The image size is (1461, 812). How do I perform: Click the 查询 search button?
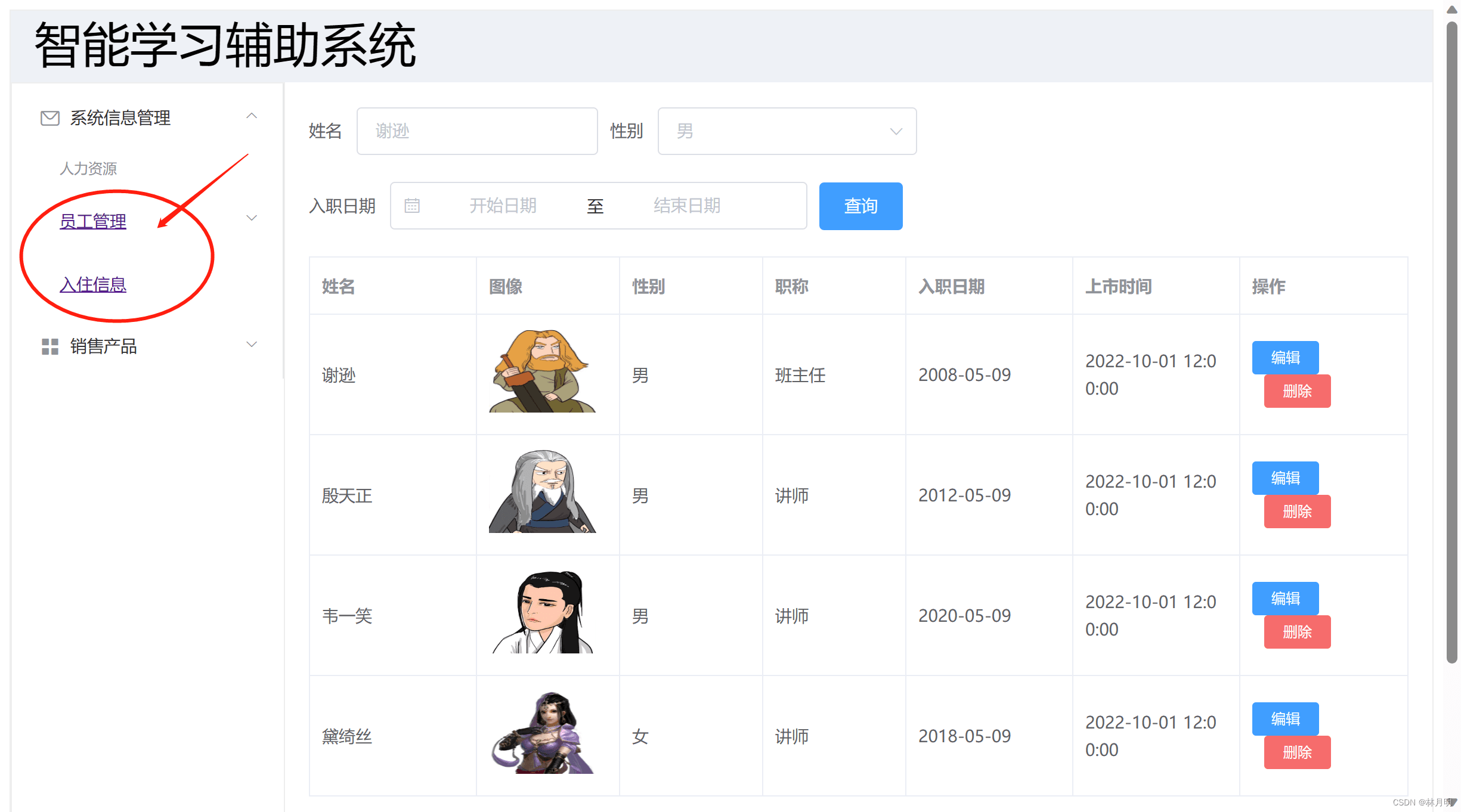point(860,206)
